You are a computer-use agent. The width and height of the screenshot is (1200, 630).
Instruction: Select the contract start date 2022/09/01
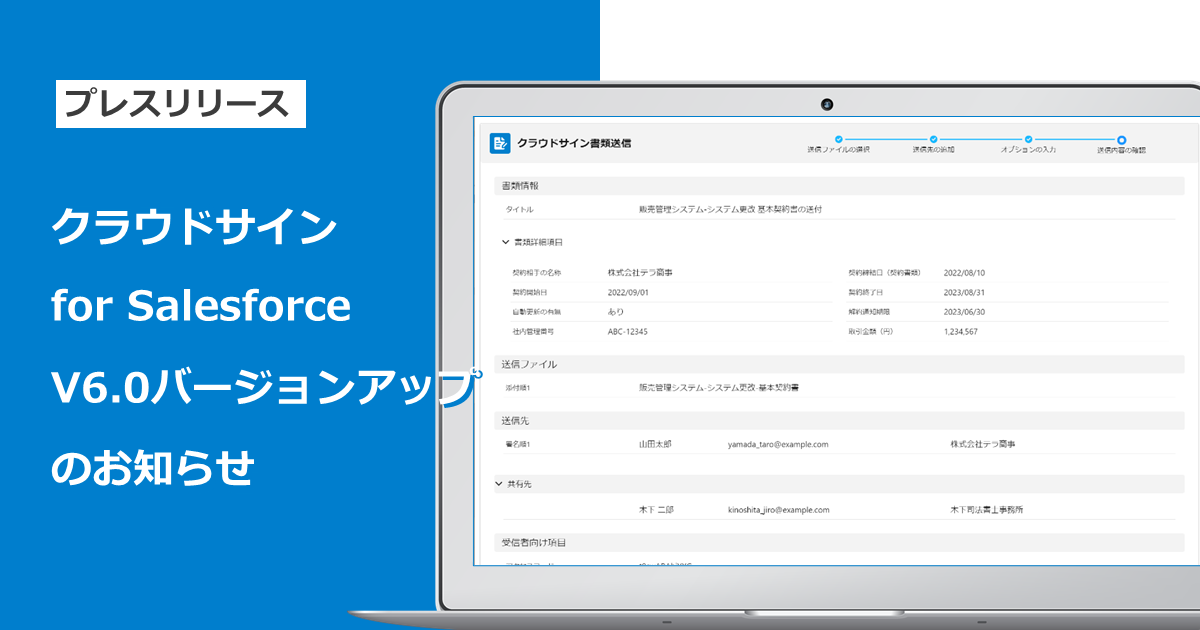(x=628, y=292)
